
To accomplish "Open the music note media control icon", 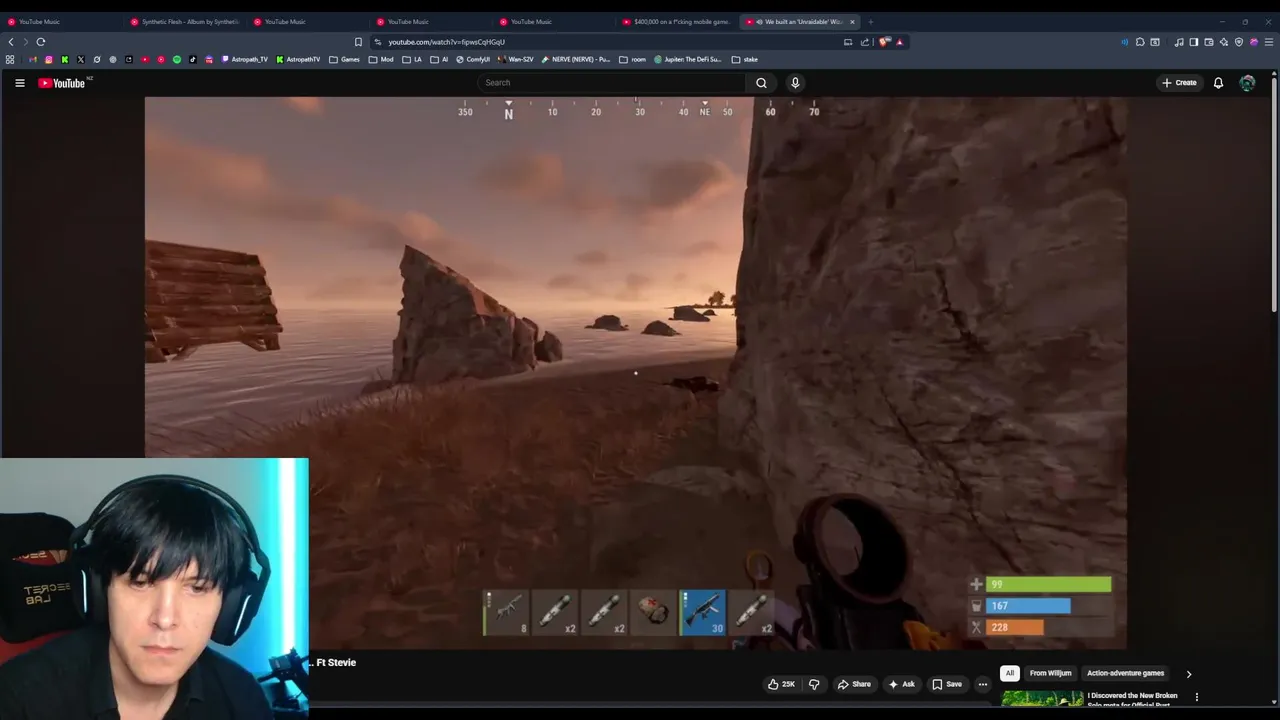I will click(1179, 42).
